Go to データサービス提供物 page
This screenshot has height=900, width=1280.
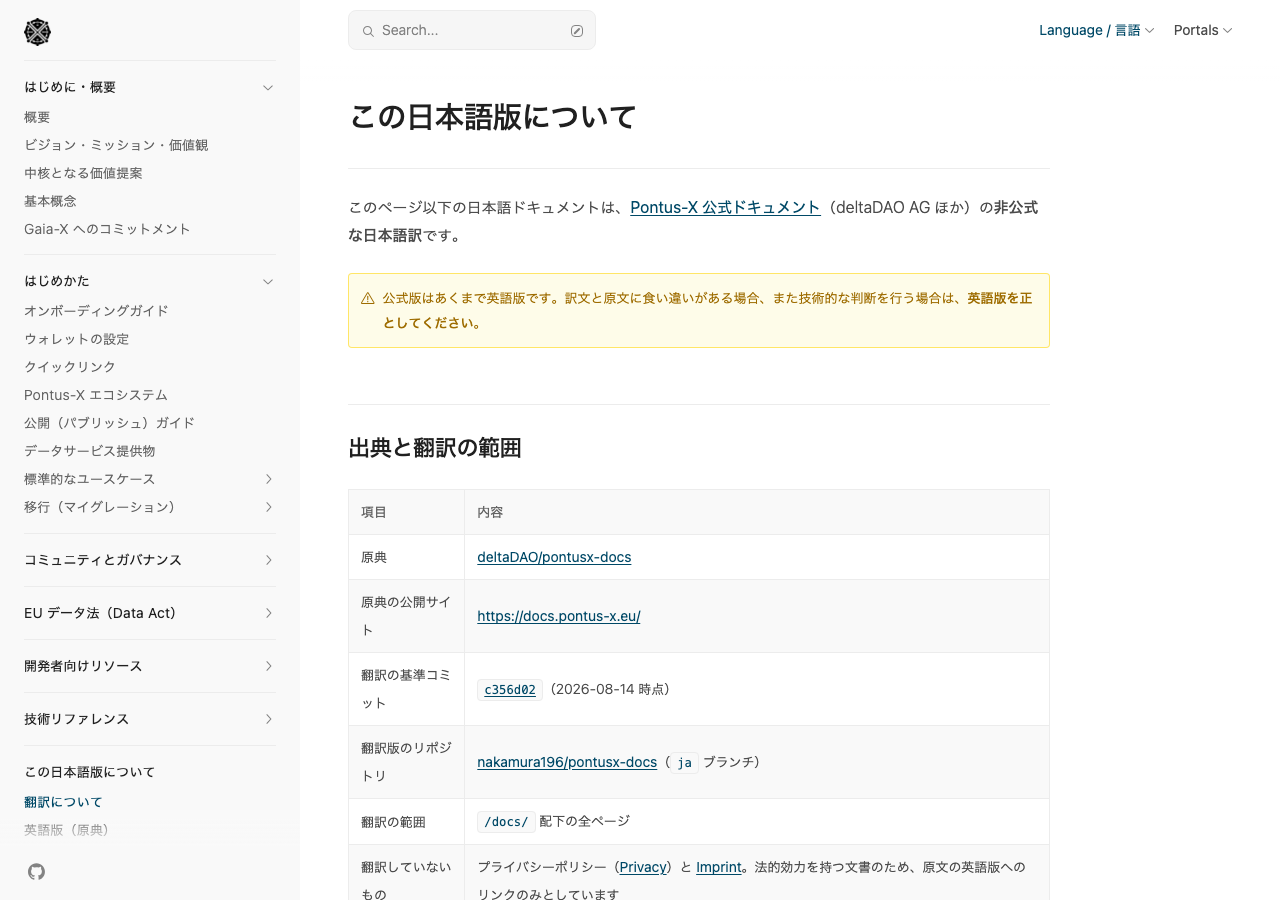[x=90, y=451]
